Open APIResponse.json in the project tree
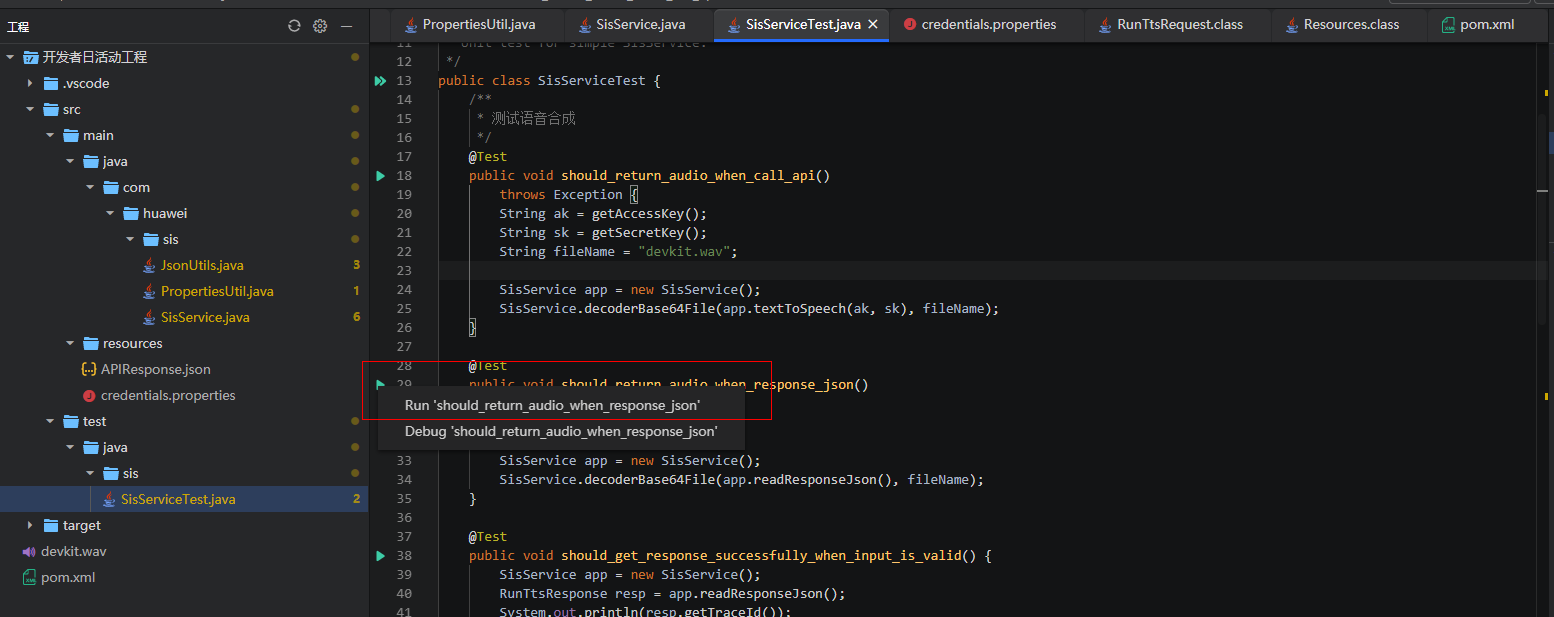 point(155,370)
